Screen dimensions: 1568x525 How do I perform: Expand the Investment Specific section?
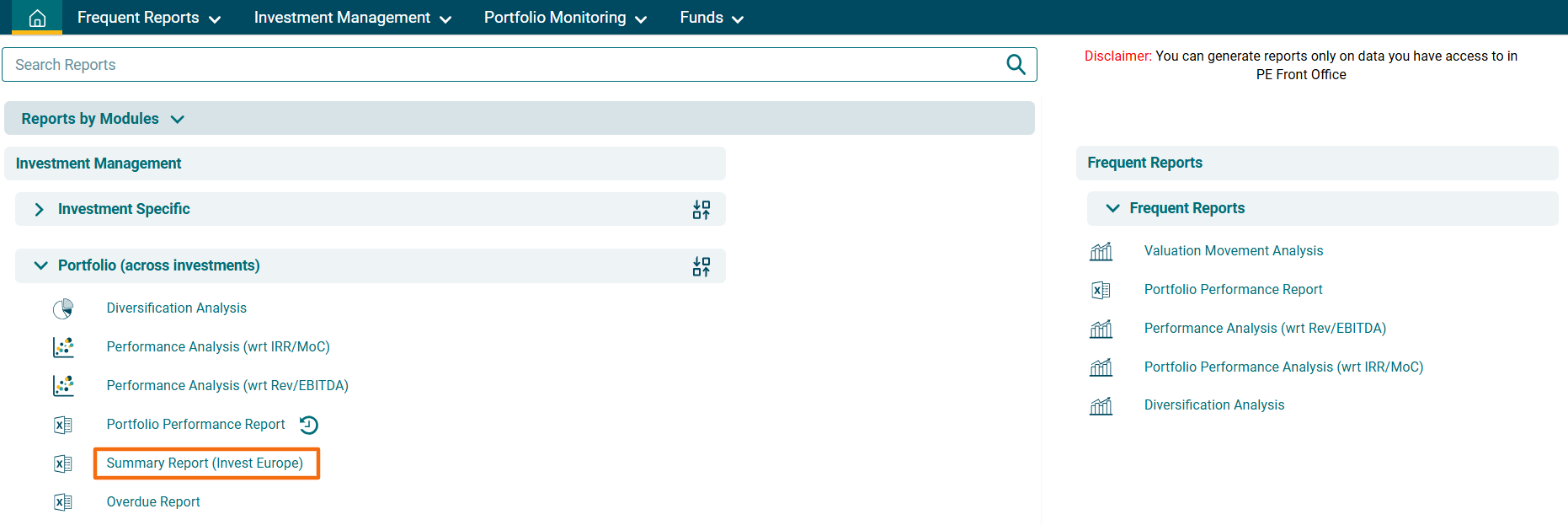click(40, 210)
